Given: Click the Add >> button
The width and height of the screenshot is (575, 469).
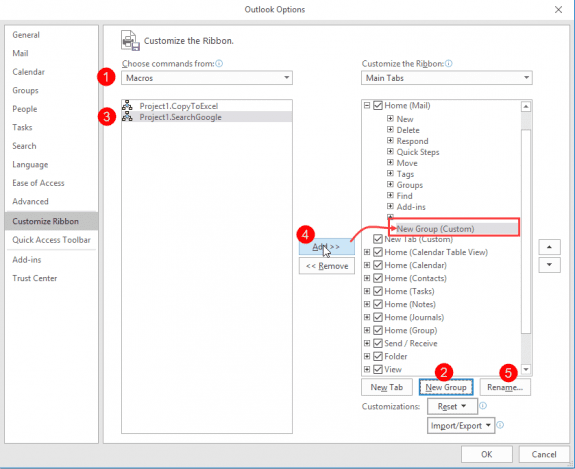Looking at the screenshot, I should 326,247.
